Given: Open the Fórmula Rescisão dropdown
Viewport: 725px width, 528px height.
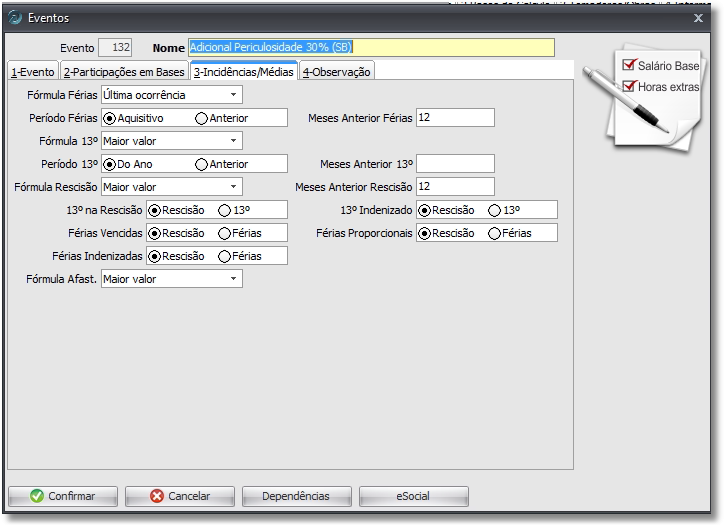Looking at the screenshot, I should tap(233, 187).
